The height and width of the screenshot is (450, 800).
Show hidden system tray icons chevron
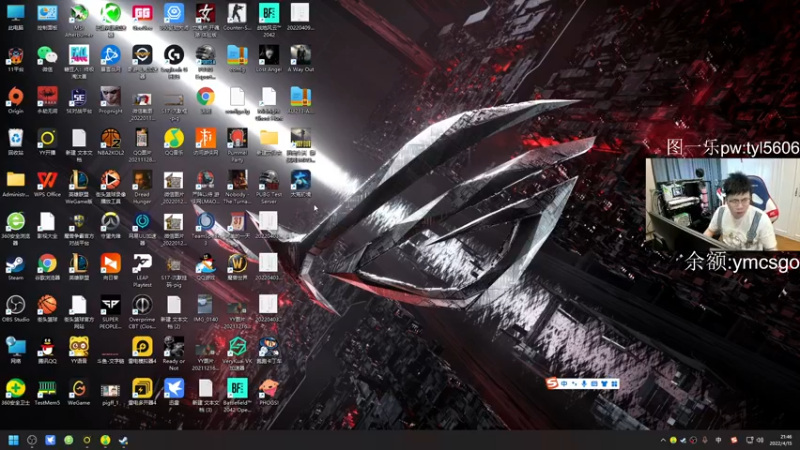pyautogui.click(x=663, y=440)
